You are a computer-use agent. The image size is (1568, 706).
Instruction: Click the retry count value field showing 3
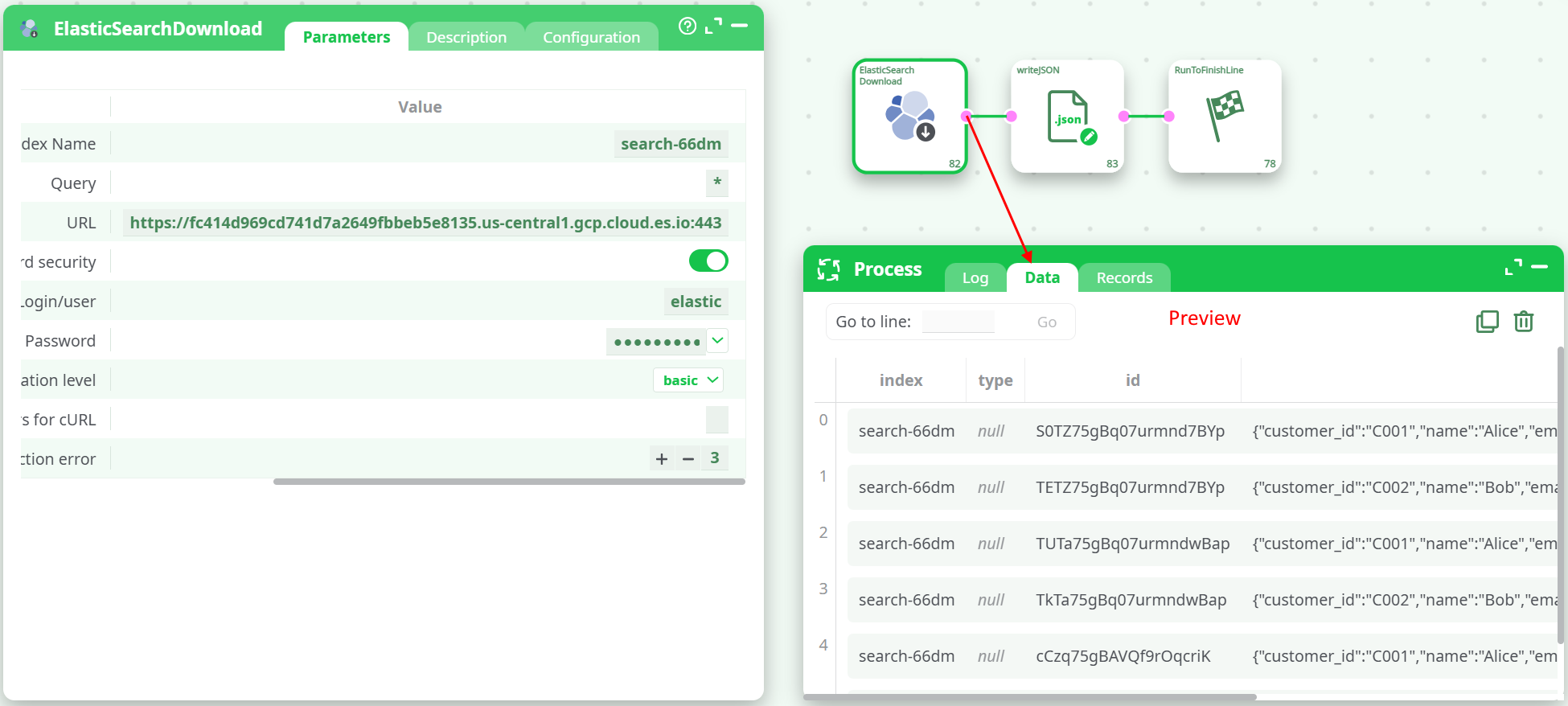(x=715, y=458)
